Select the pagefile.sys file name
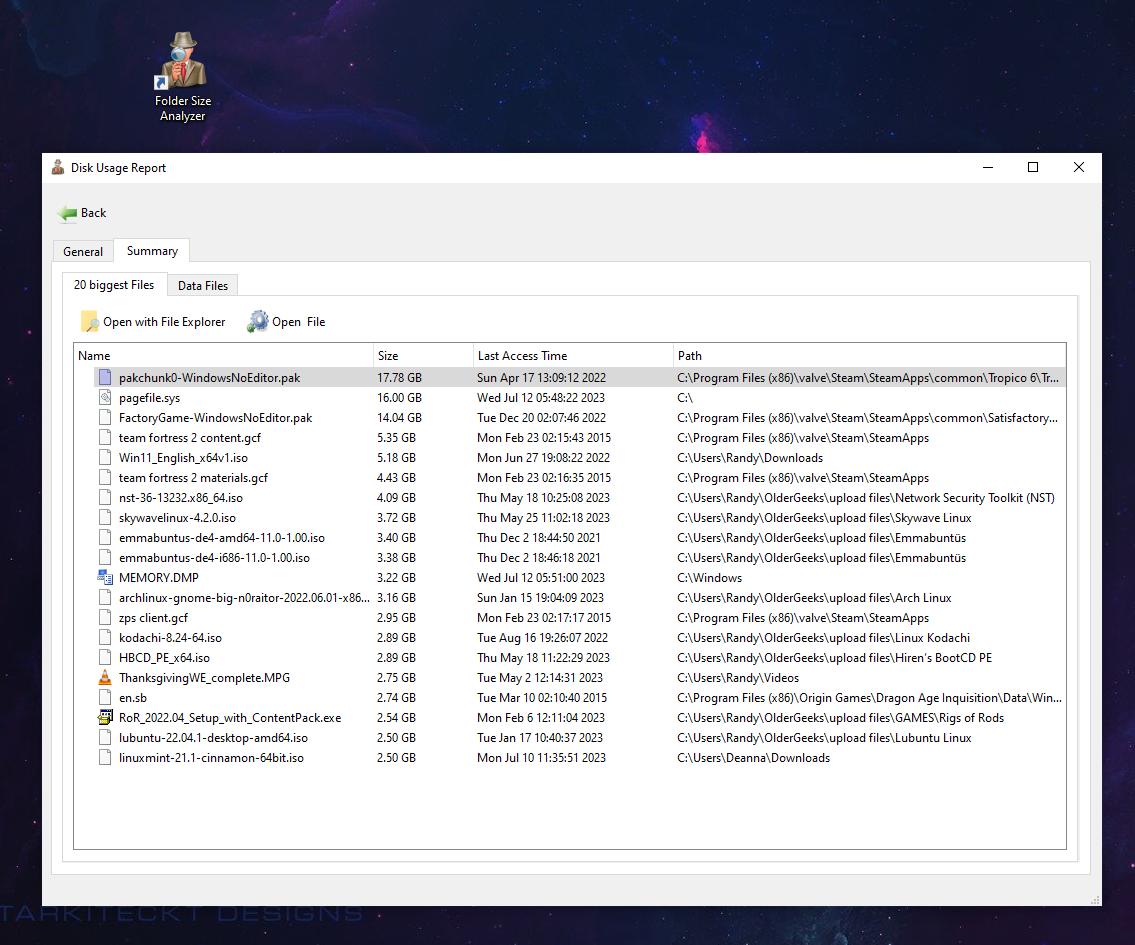The height and width of the screenshot is (945, 1135). (149, 397)
